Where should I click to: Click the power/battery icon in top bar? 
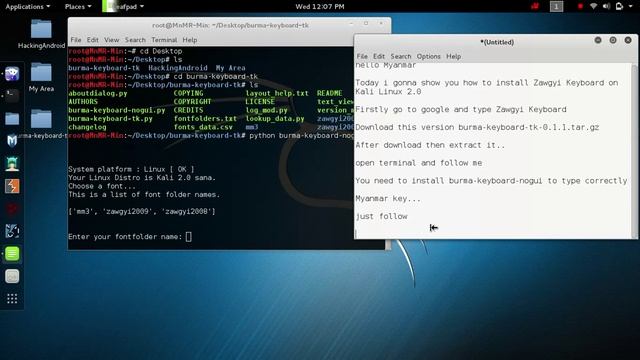point(619,6)
